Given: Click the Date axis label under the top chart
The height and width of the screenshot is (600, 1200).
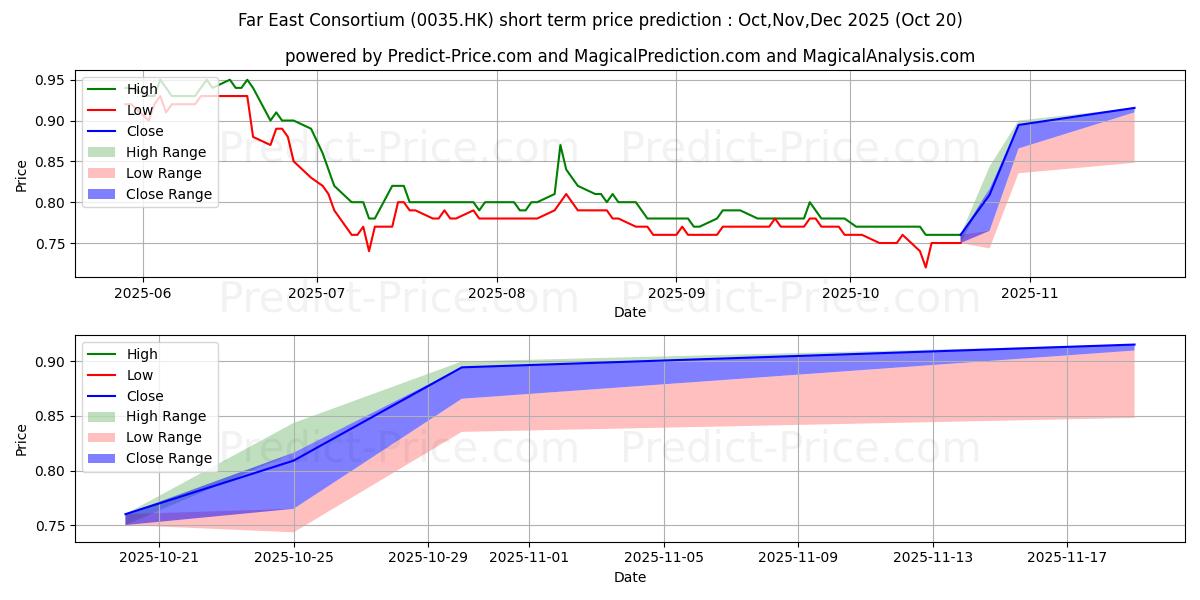Looking at the screenshot, I should 629,312.
